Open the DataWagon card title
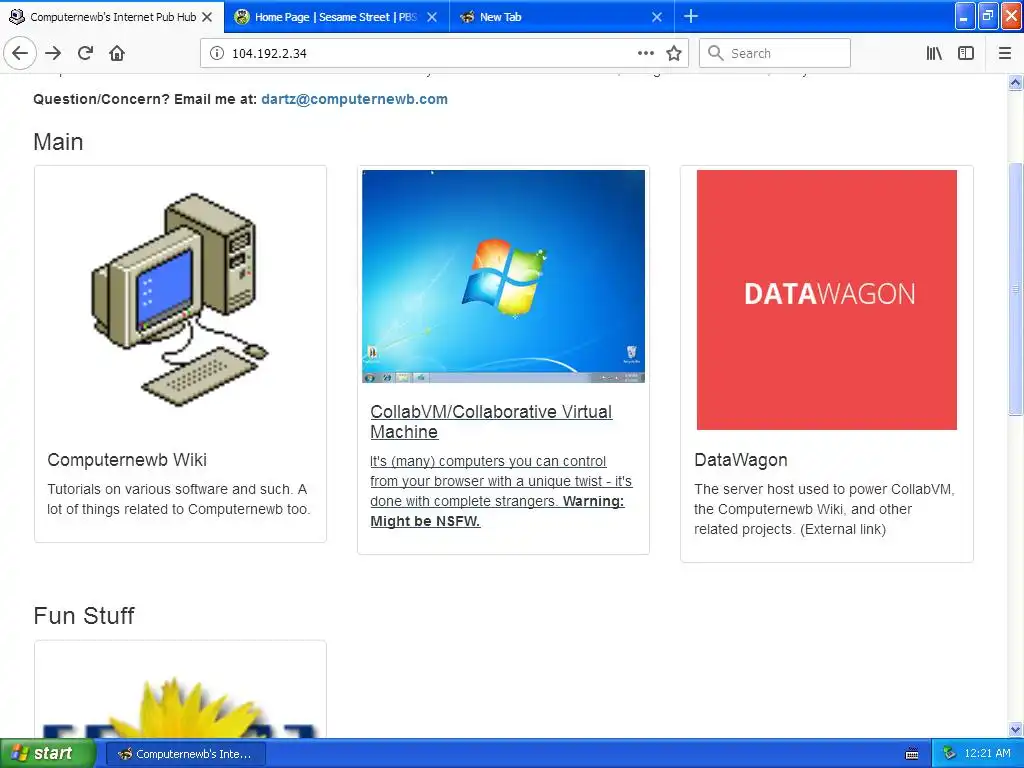The width and height of the screenshot is (1024, 768). tap(741, 460)
